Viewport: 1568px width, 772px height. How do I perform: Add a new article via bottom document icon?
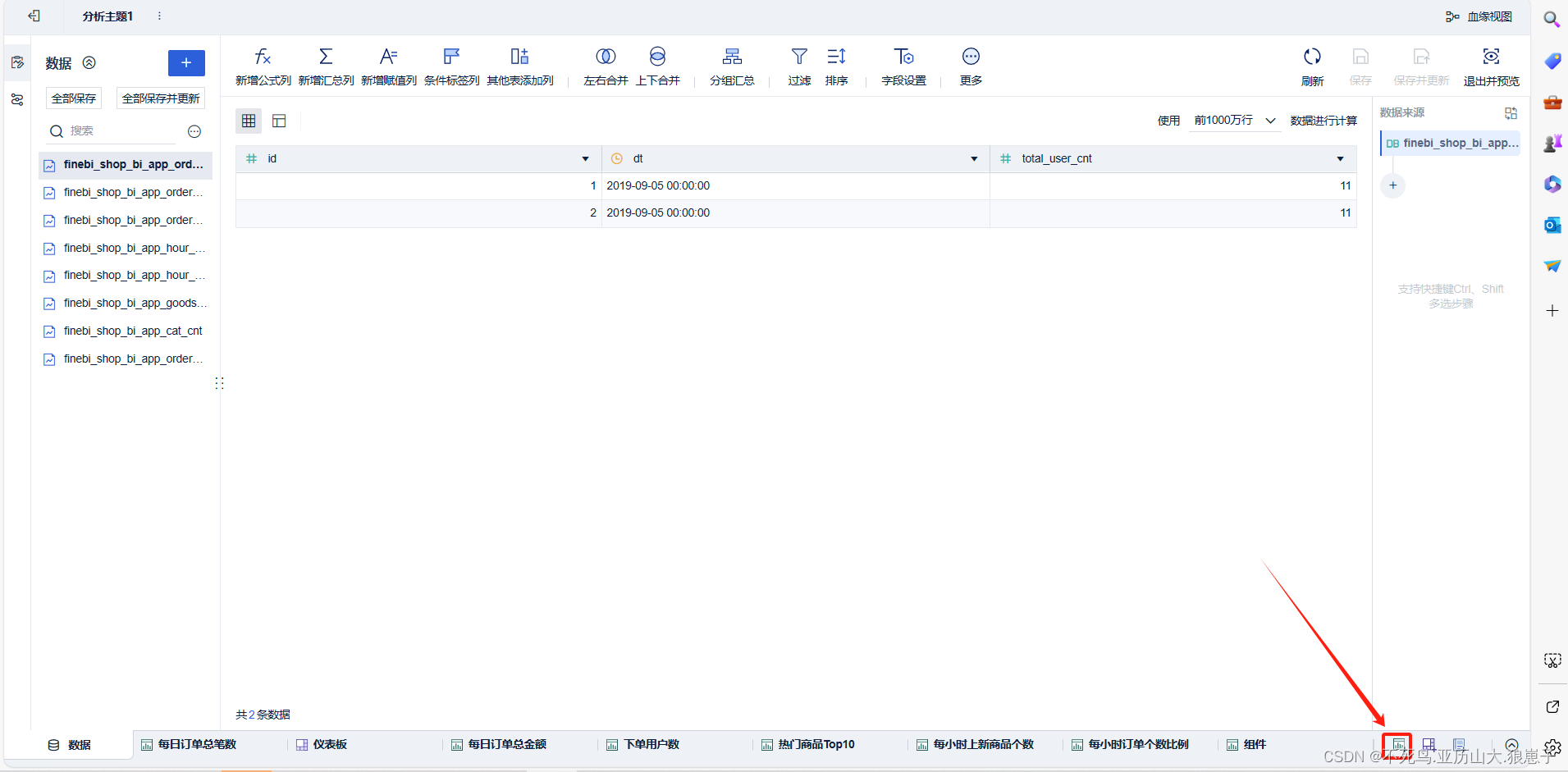point(1459,745)
